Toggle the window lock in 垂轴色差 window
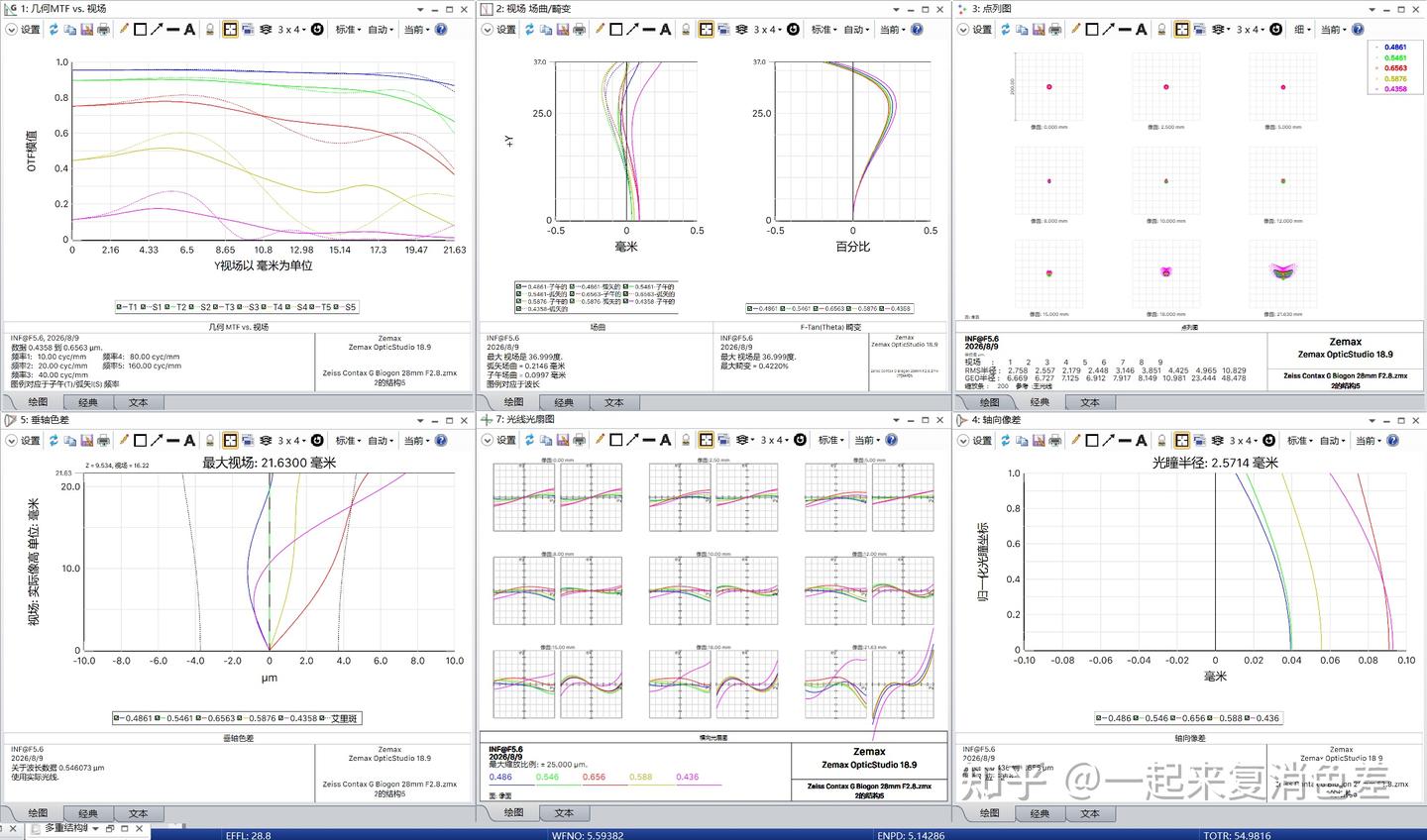The height and width of the screenshot is (840, 1427). click(x=210, y=441)
